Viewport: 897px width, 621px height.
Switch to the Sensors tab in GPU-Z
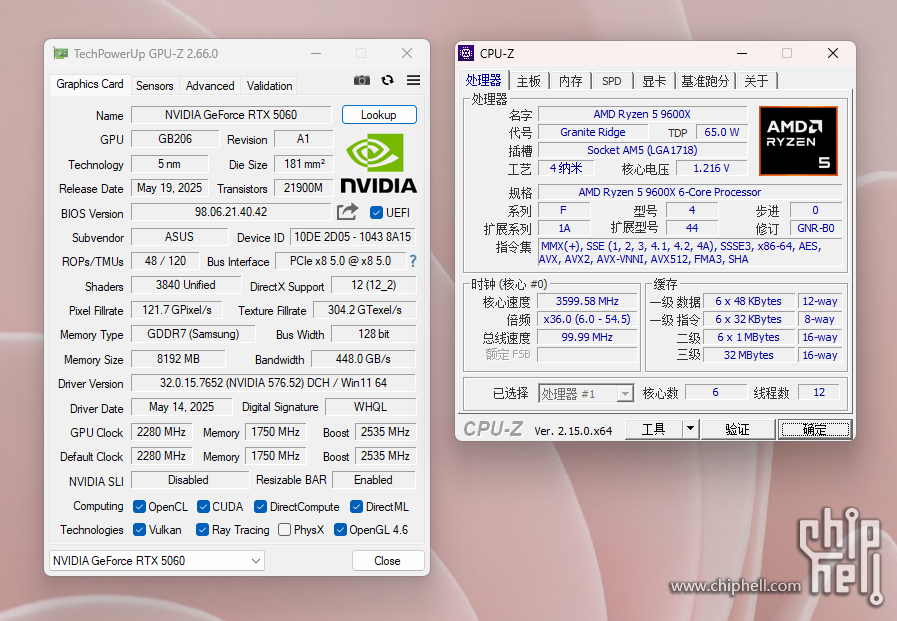coord(154,86)
